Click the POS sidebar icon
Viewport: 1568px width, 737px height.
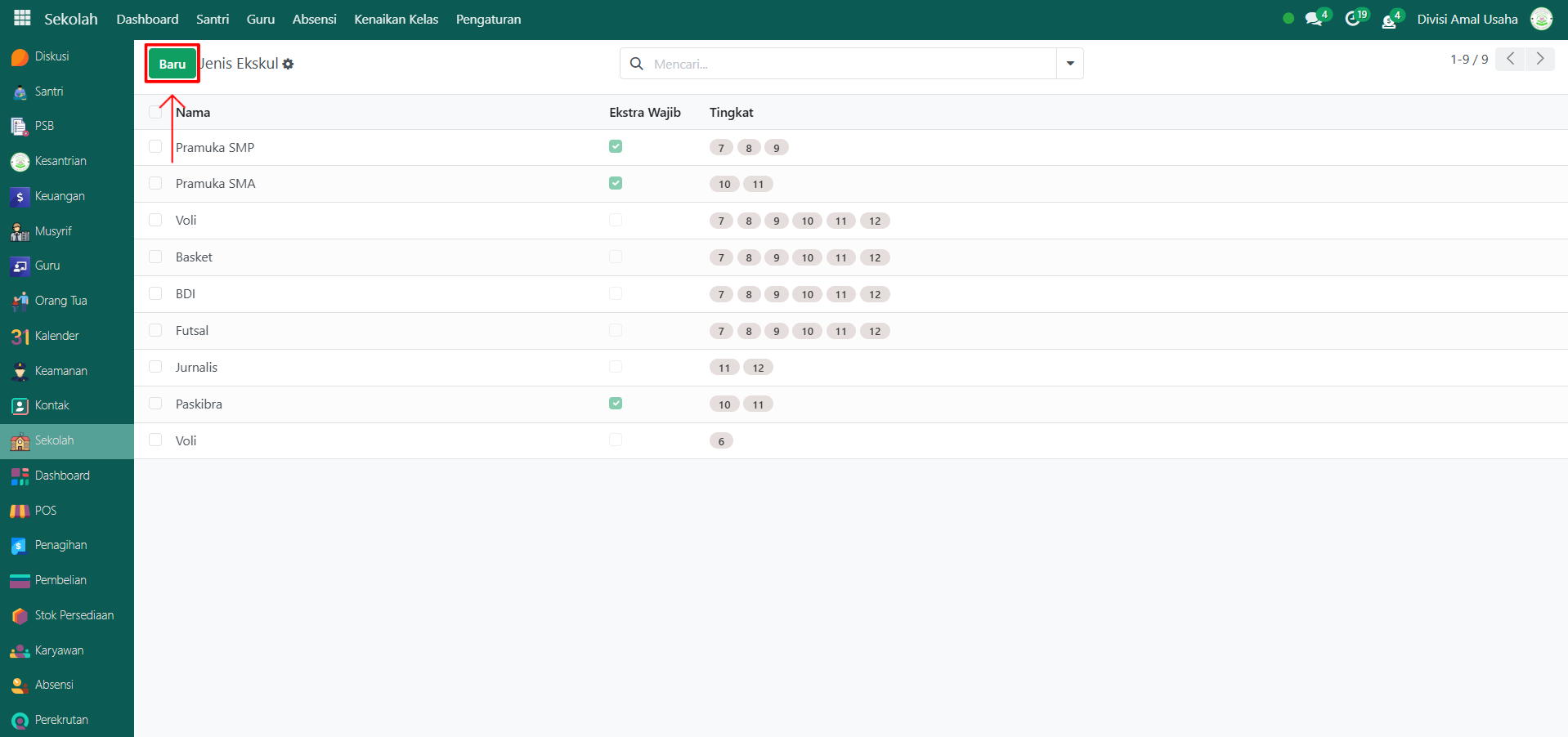point(20,511)
